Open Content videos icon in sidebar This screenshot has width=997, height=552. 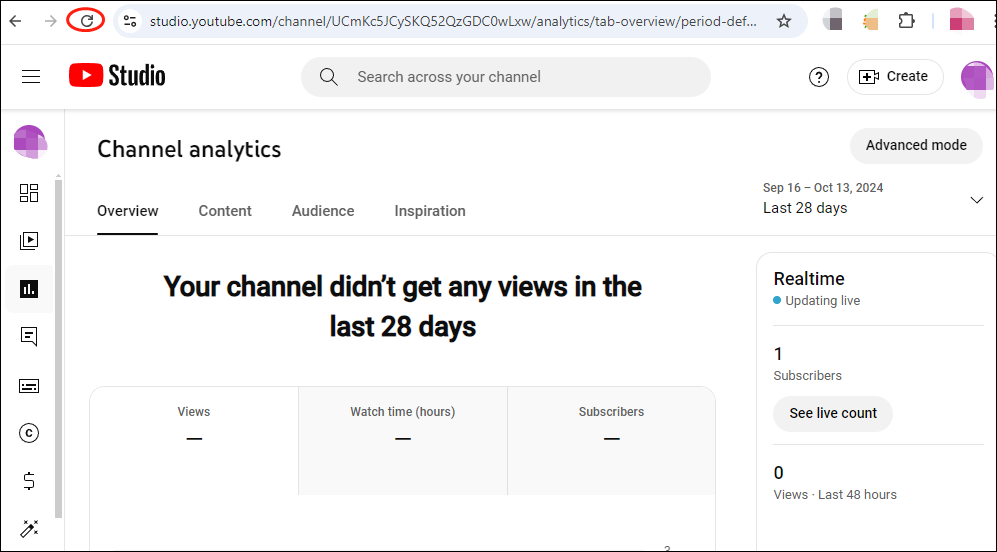click(29, 241)
